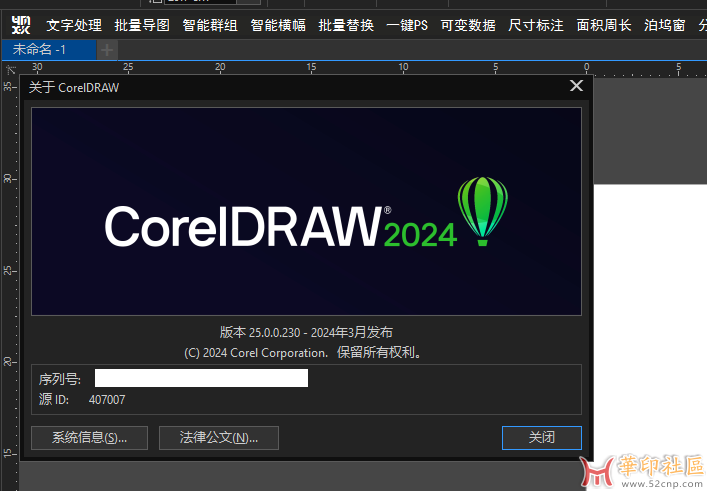Open the 智能群组 menu
Screen dimensions: 707x491
click(210, 25)
